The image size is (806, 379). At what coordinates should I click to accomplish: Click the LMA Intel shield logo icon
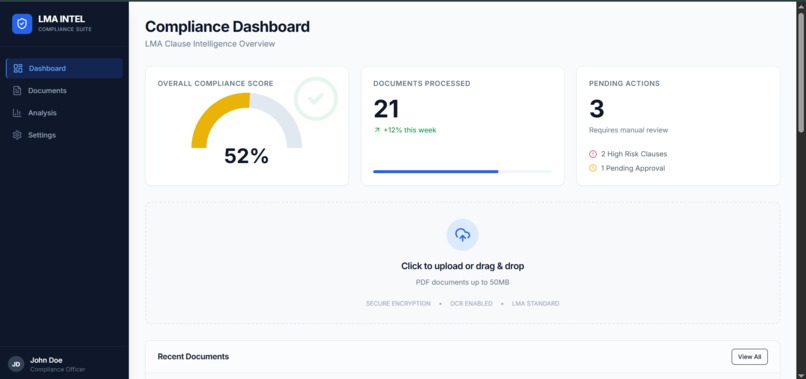click(22, 24)
